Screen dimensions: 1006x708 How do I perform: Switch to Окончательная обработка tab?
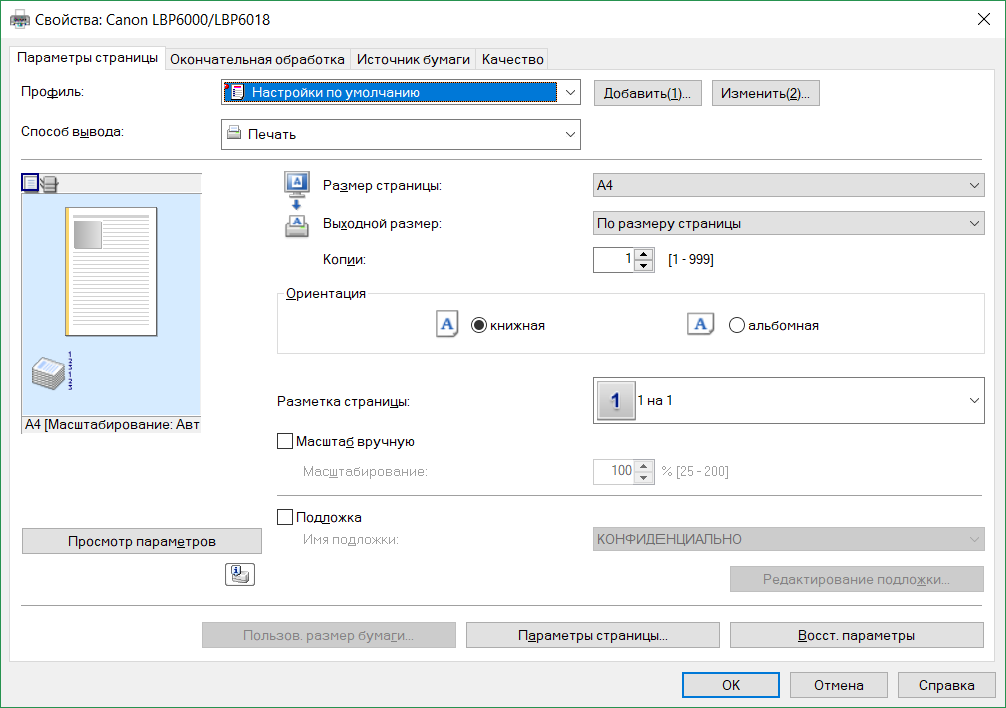click(x=257, y=60)
